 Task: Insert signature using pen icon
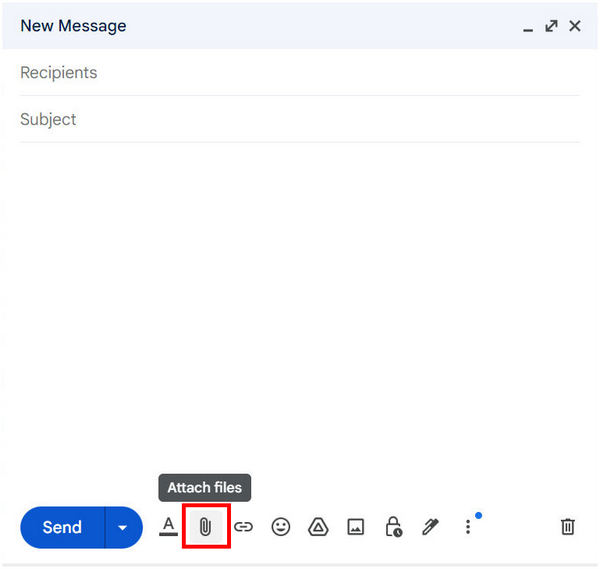(x=430, y=527)
